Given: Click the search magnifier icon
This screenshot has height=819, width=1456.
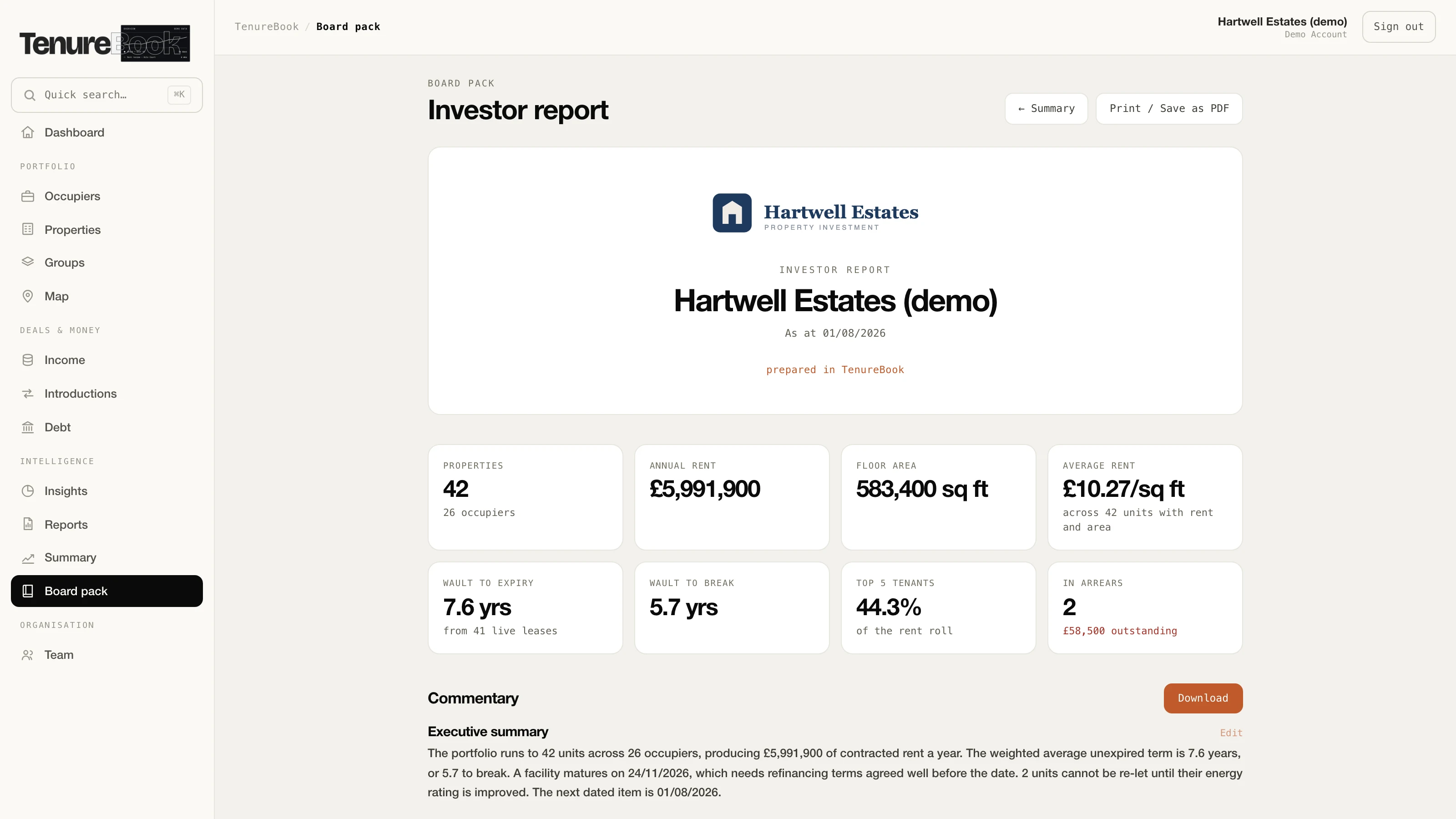Looking at the screenshot, I should (x=30, y=95).
